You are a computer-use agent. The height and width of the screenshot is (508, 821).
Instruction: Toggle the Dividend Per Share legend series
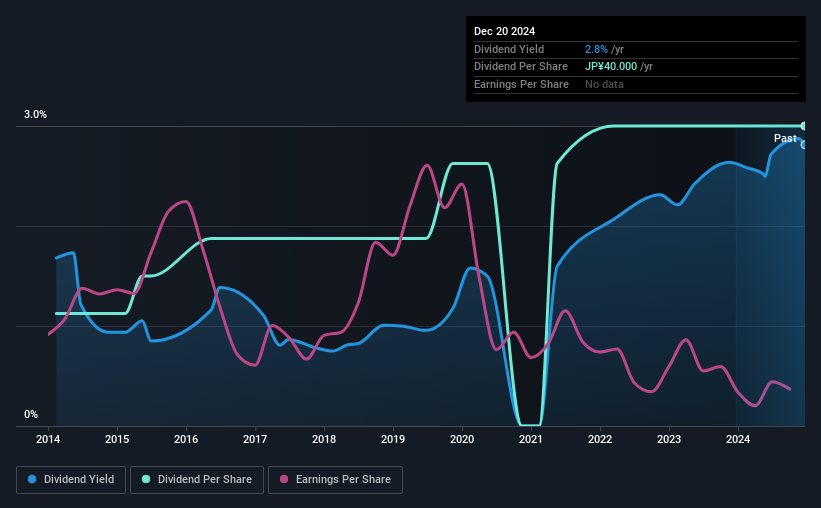pos(197,480)
